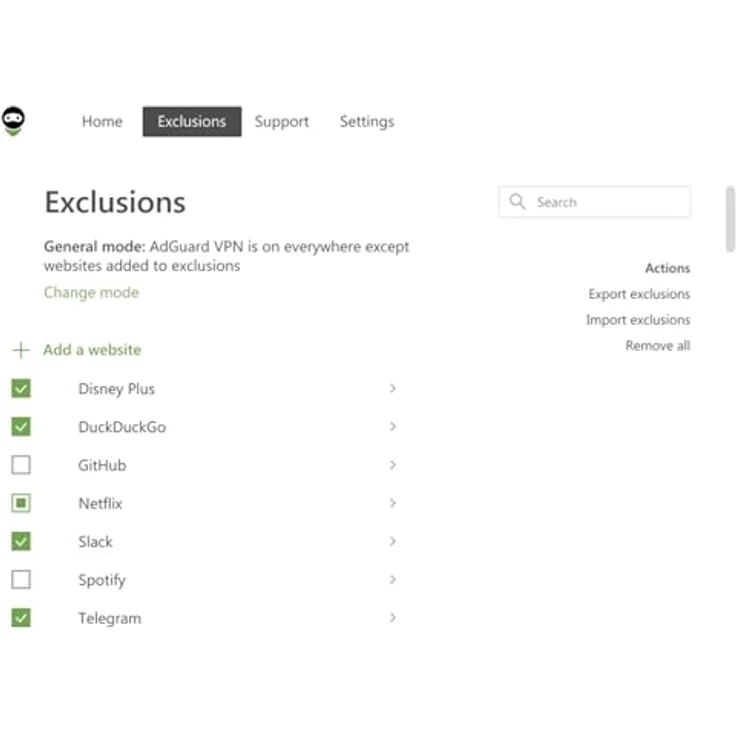Viewport: 736px width, 736px height.
Task: Click the plus icon beside Add a website
Action: (21, 350)
